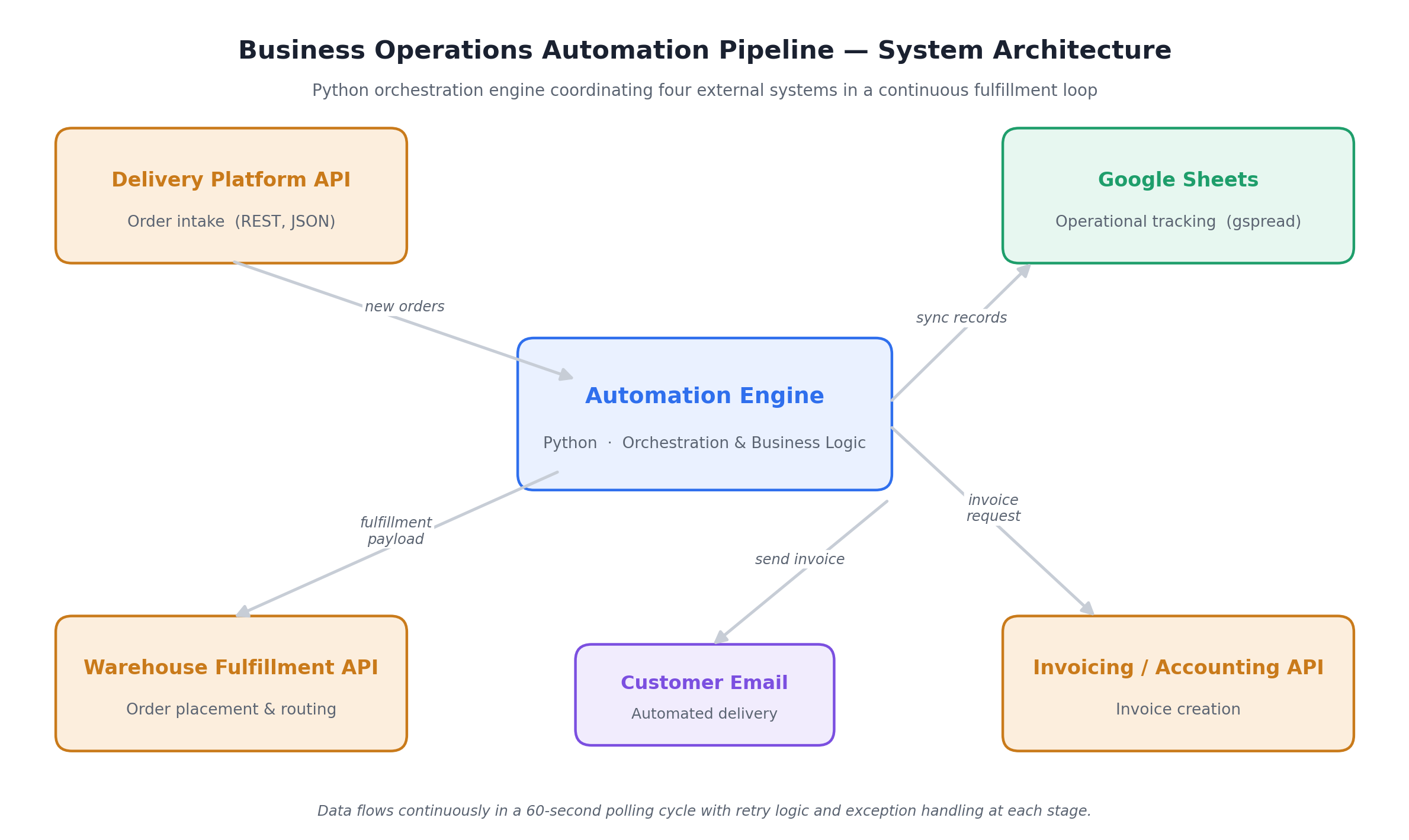Select 'Operational tracking (gspread)' text
The image size is (1409, 840).
[1178, 222]
